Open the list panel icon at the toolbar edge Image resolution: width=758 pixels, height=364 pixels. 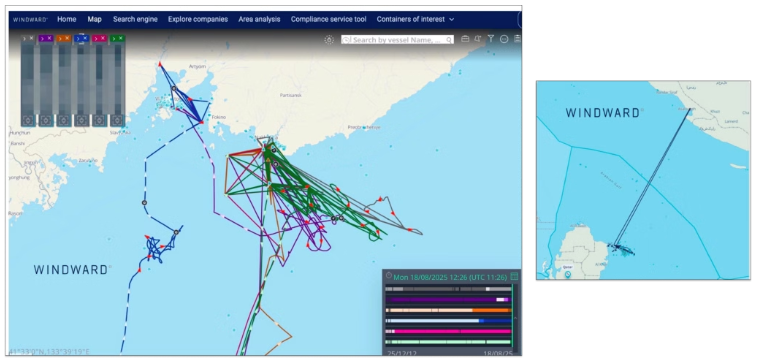[x=517, y=39]
